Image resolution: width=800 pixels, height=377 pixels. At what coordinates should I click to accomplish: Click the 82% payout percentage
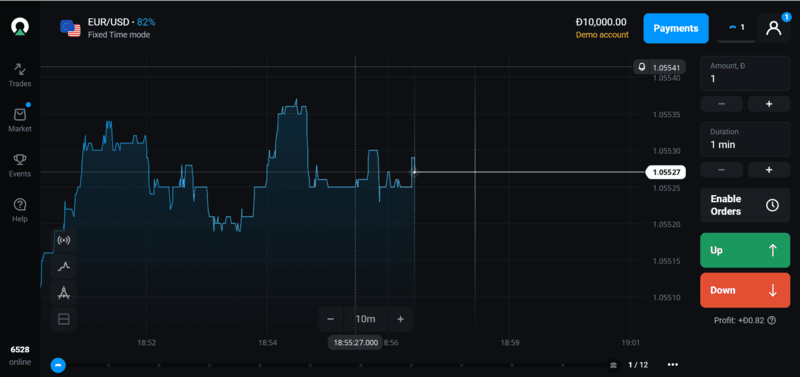(x=146, y=22)
